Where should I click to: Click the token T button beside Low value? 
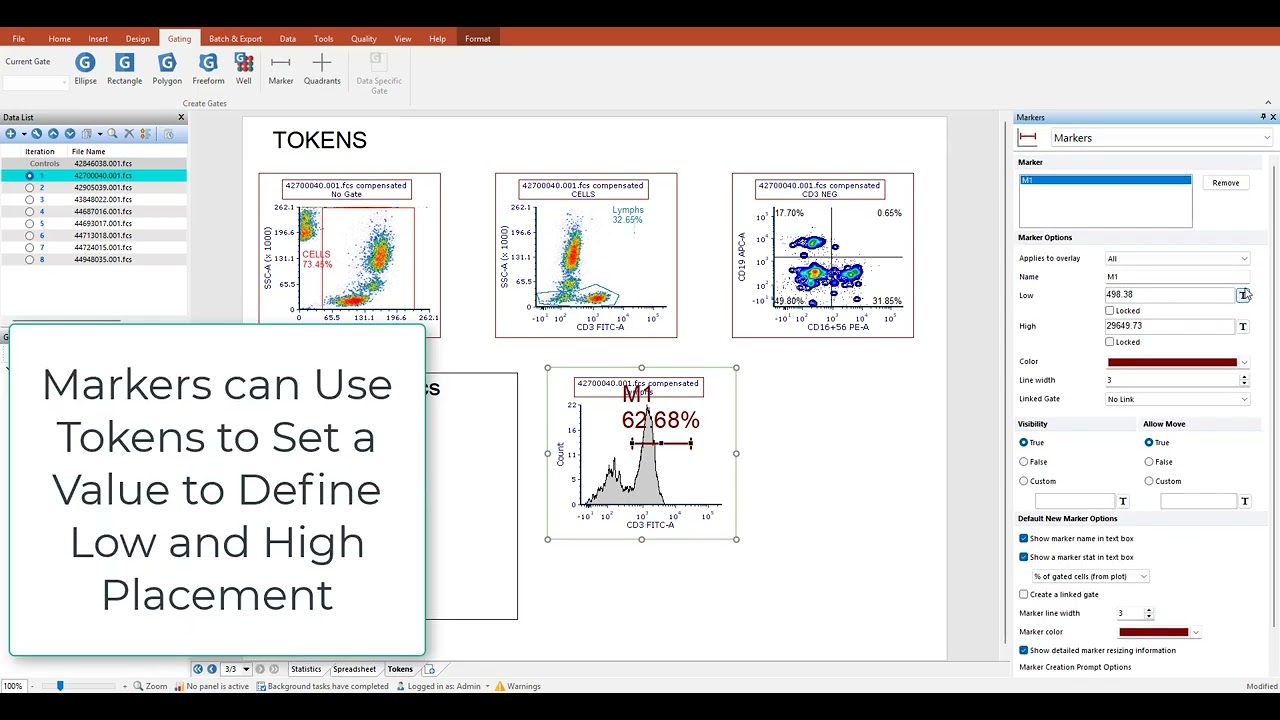[1243, 295]
